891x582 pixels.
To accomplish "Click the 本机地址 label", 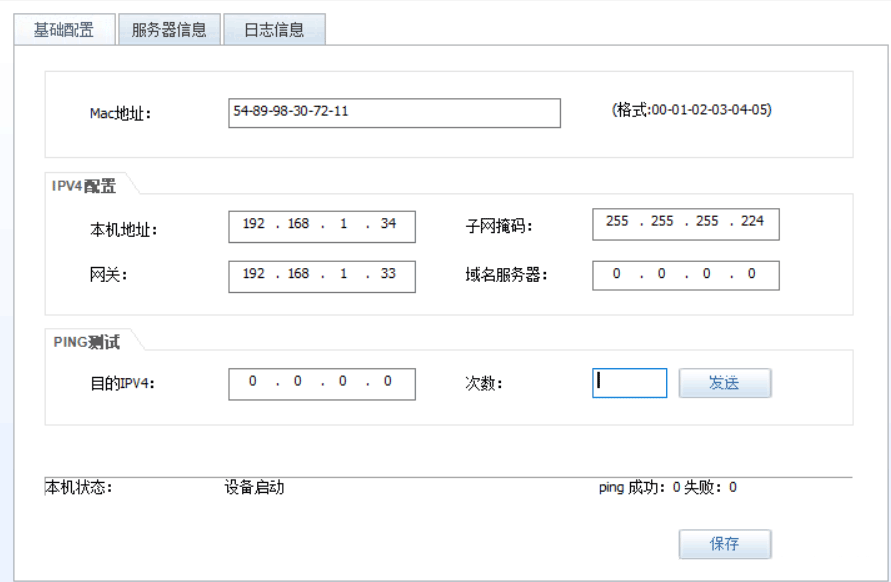I will coord(123,230).
